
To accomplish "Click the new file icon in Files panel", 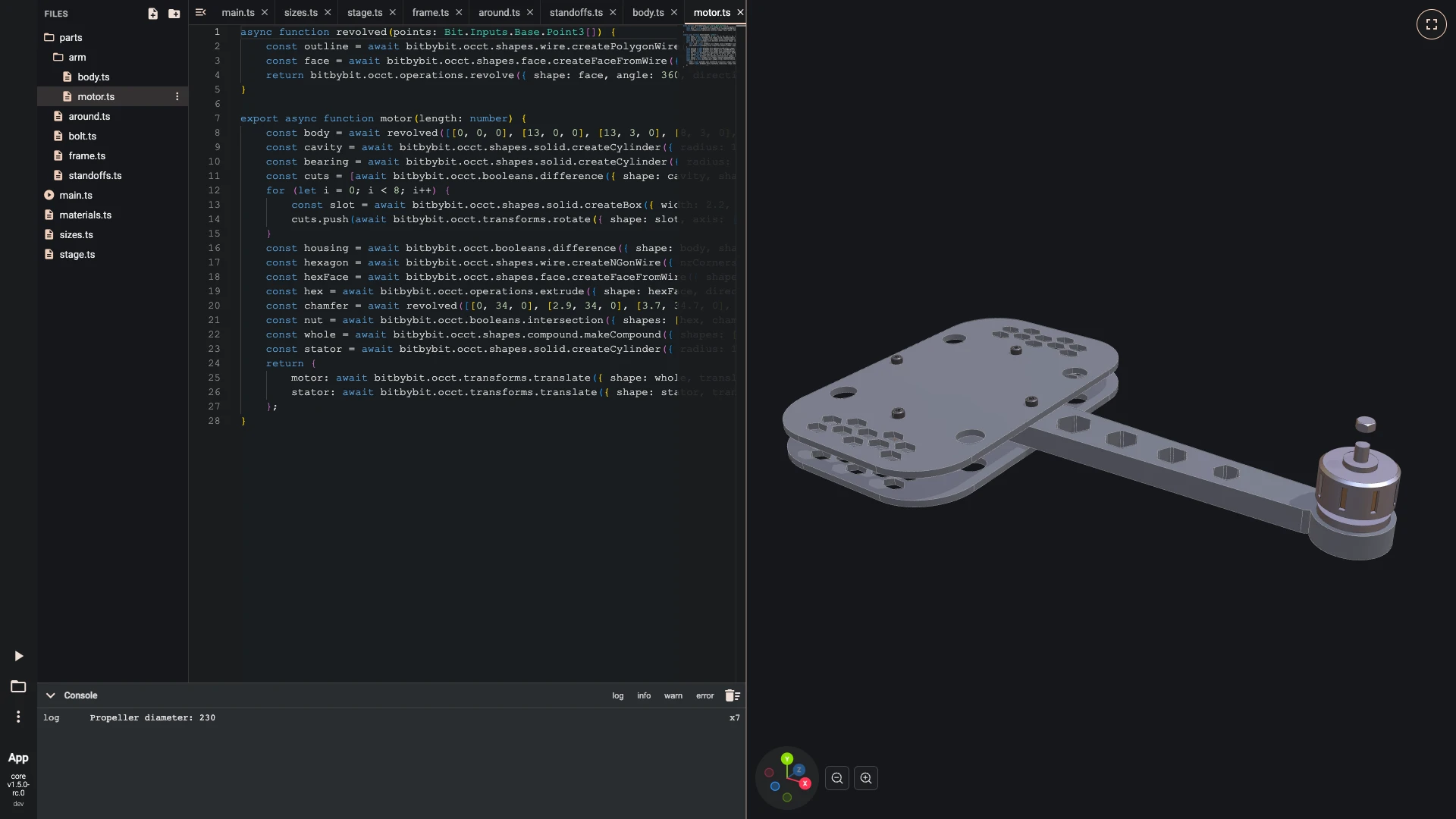I will [x=152, y=14].
